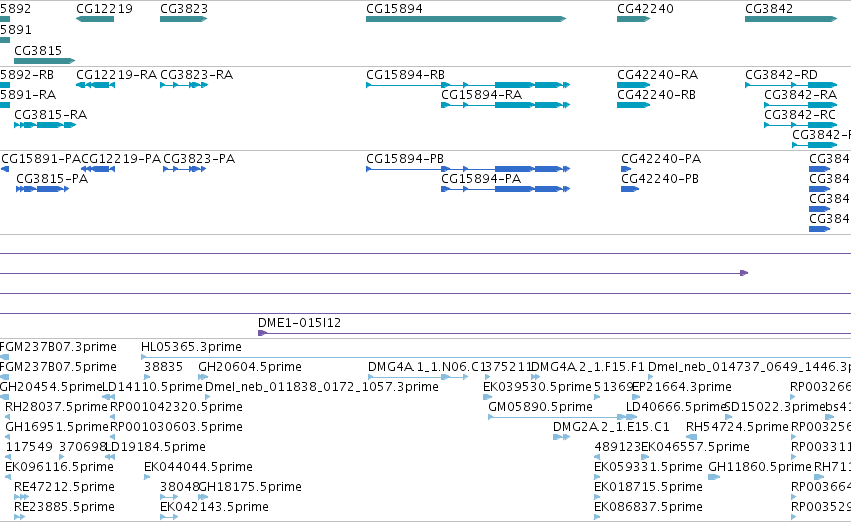Screen dimensions: 851x522
Task: Open EST HL05365.3prime
Action: click(x=192, y=347)
